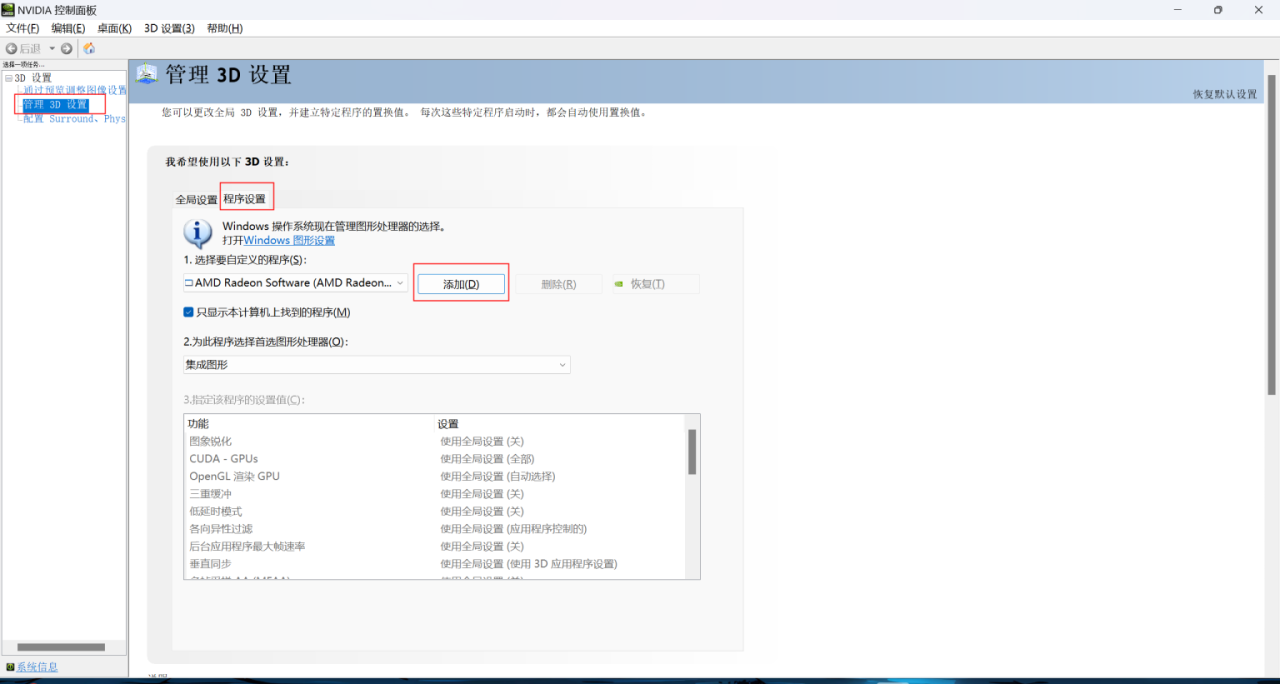Image resolution: width=1280 pixels, height=684 pixels.
Task: Open the program selection dropdown
Action: click(400, 283)
